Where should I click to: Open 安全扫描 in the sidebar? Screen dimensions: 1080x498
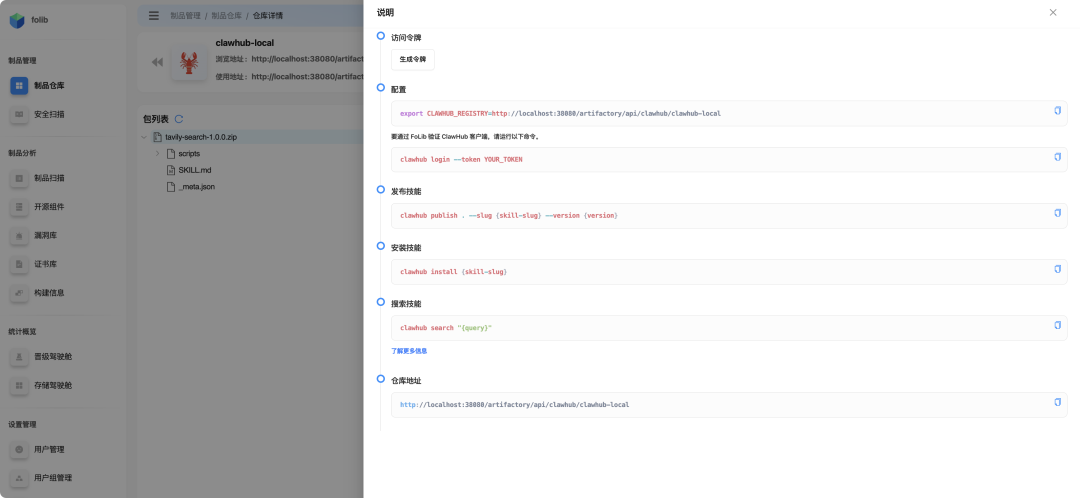click(x=49, y=114)
